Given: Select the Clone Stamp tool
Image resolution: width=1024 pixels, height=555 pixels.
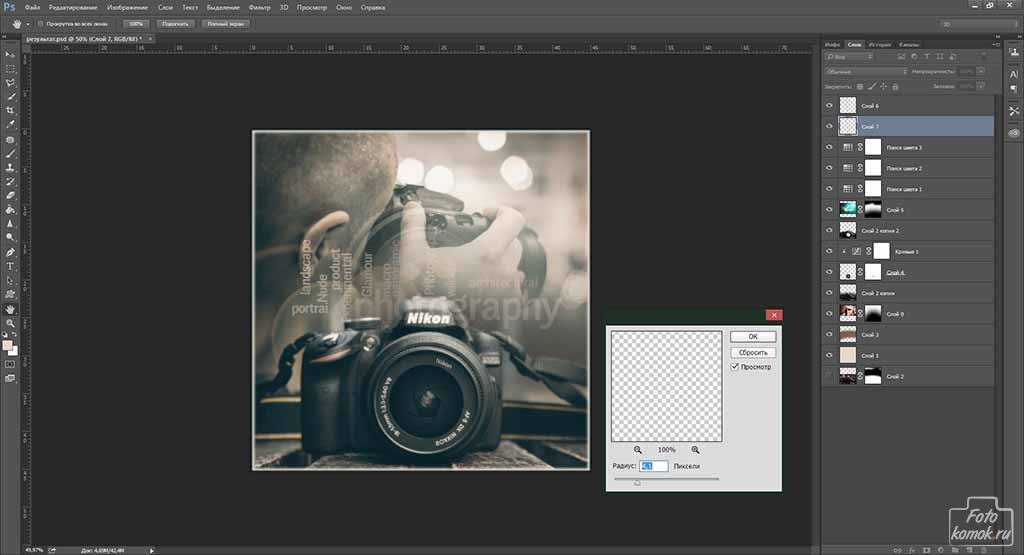Looking at the screenshot, I should point(10,168).
